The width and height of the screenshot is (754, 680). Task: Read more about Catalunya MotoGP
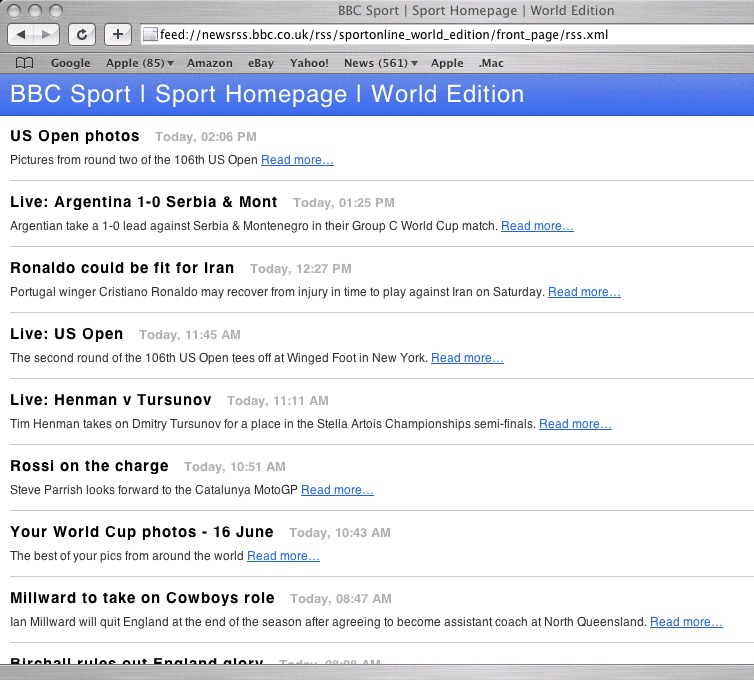337,489
